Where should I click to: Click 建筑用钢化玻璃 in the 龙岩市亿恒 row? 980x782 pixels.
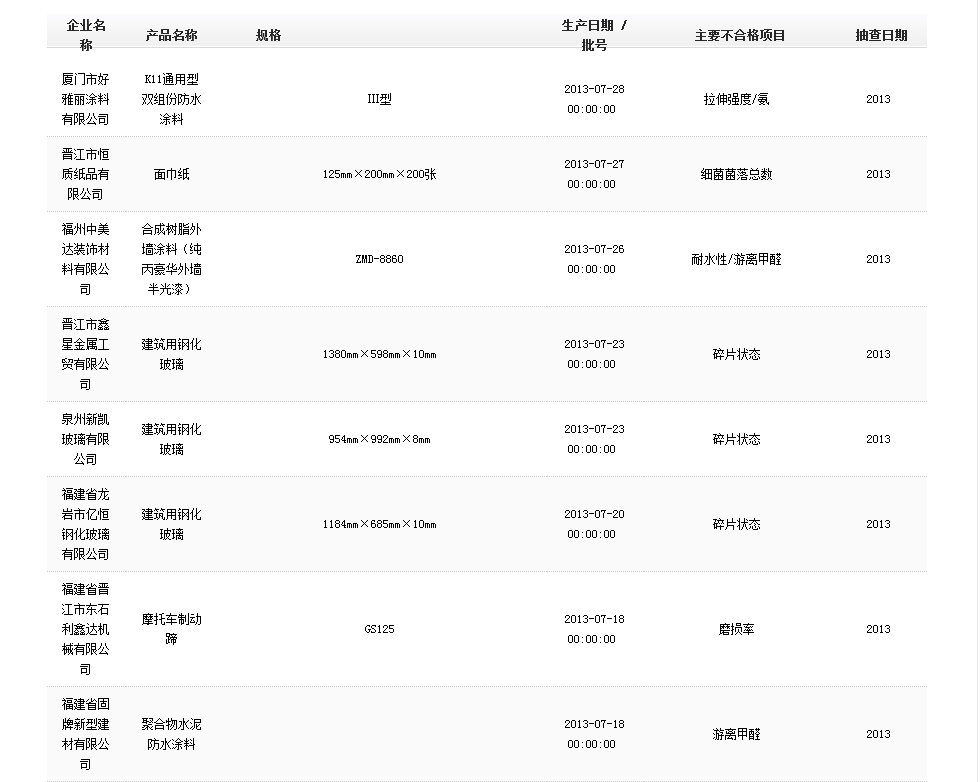[x=171, y=524]
